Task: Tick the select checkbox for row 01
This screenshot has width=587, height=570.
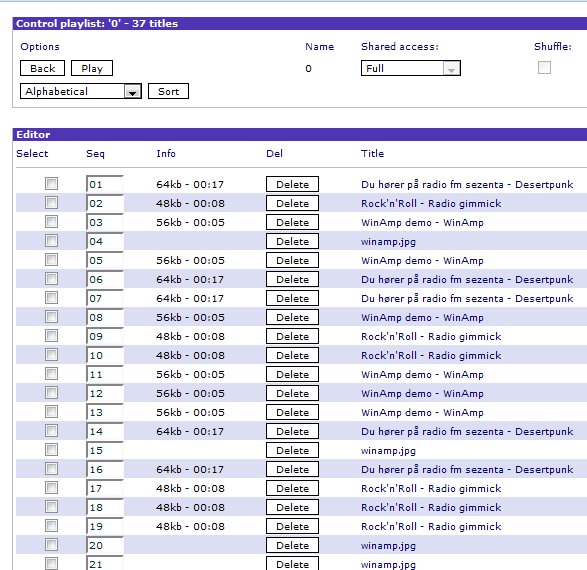Action: (51, 184)
